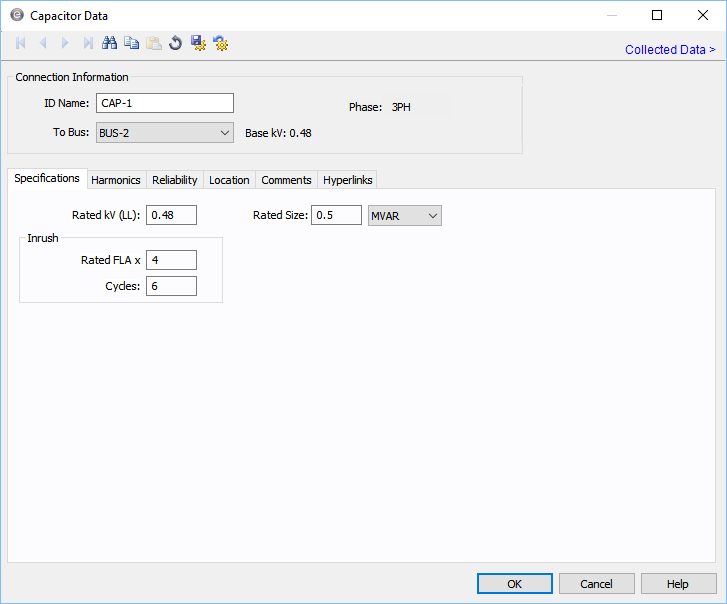This screenshot has width=727, height=604.
Task: Go to last record arrow icon
Action: click(88, 43)
